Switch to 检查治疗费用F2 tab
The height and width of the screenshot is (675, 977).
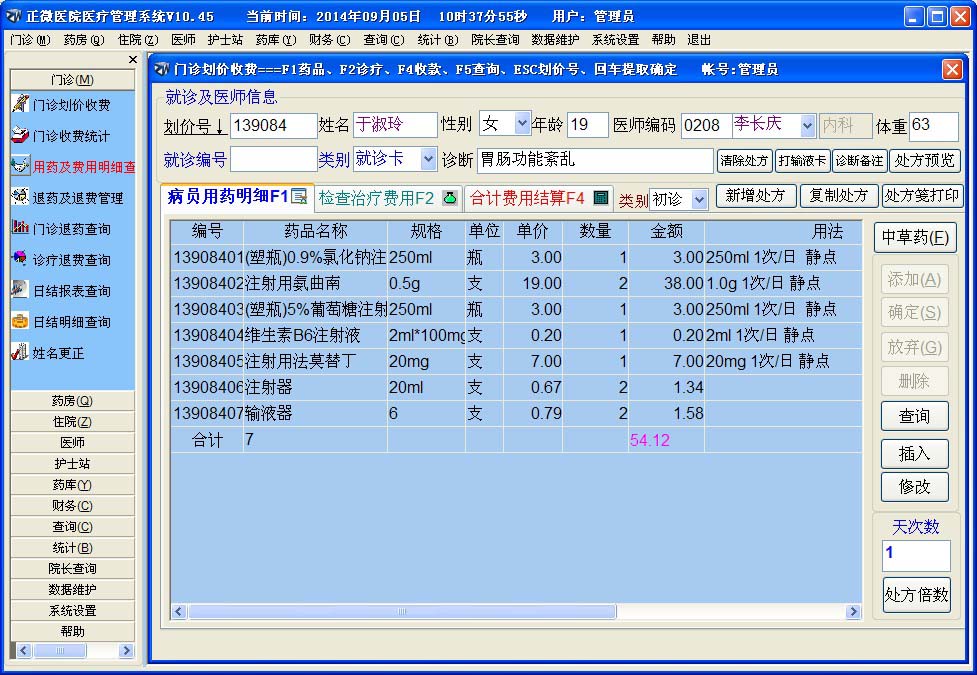[x=388, y=198]
